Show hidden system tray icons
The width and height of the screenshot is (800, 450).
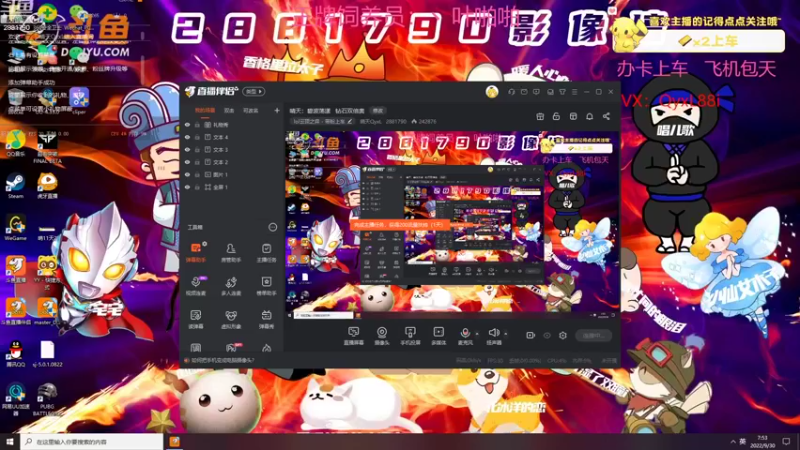(733, 441)
